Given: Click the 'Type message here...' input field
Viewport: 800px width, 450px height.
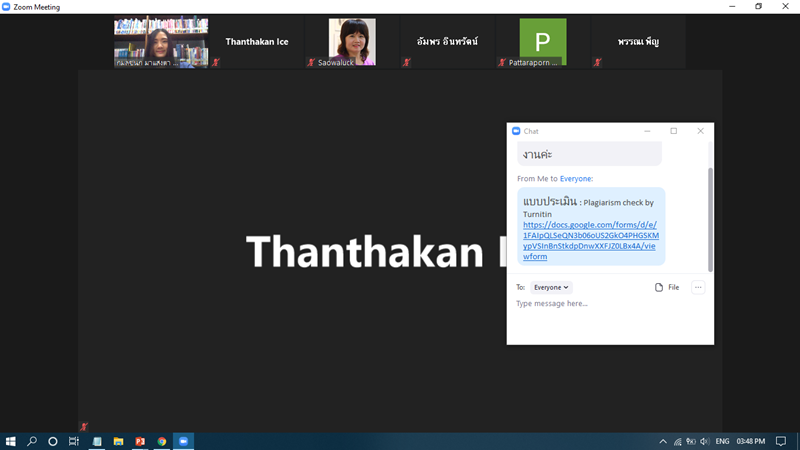Looking at the screenshot, I should [610, 304].
